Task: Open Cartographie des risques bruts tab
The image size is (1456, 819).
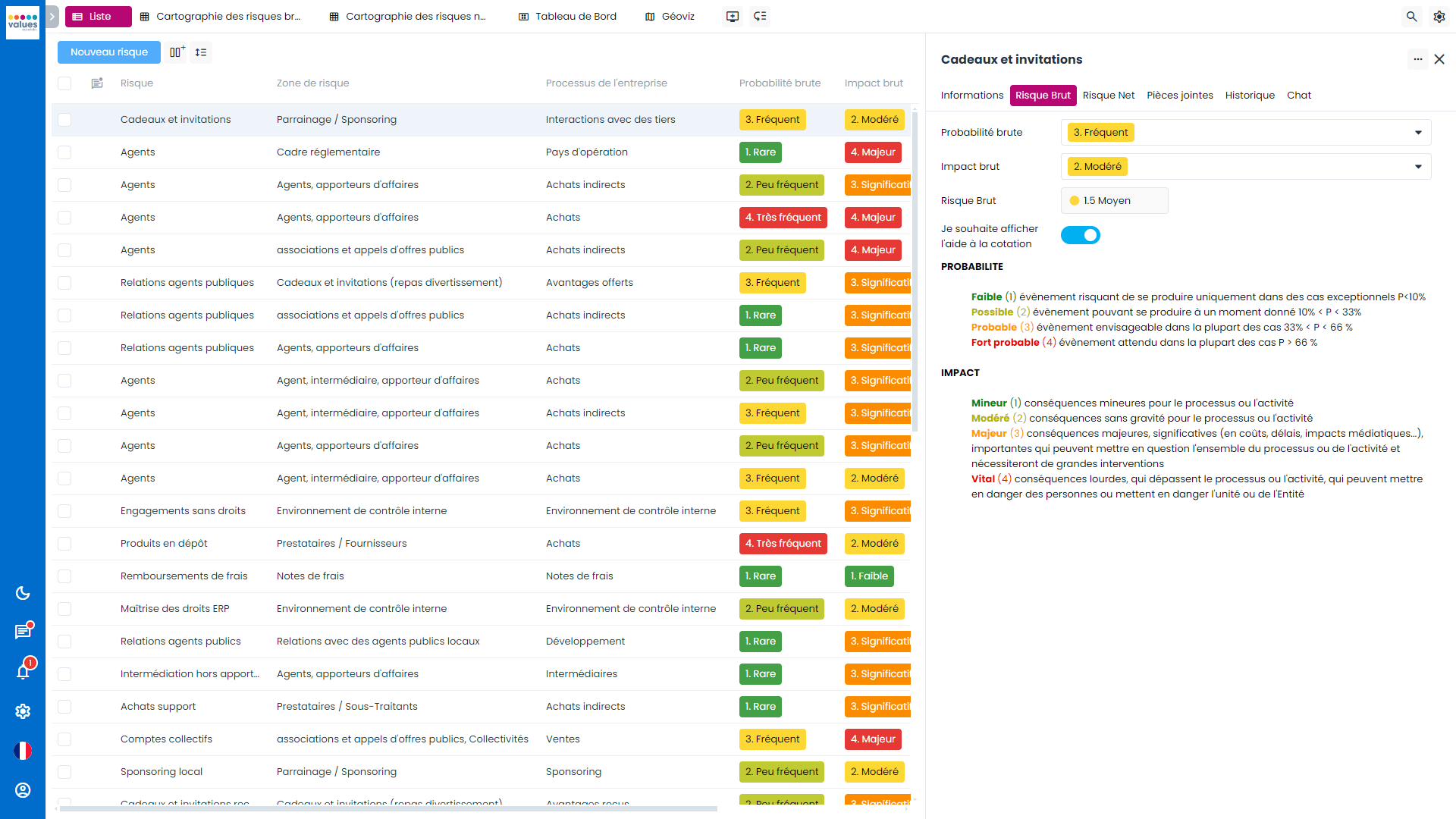Action: click(x=220, y=17)
